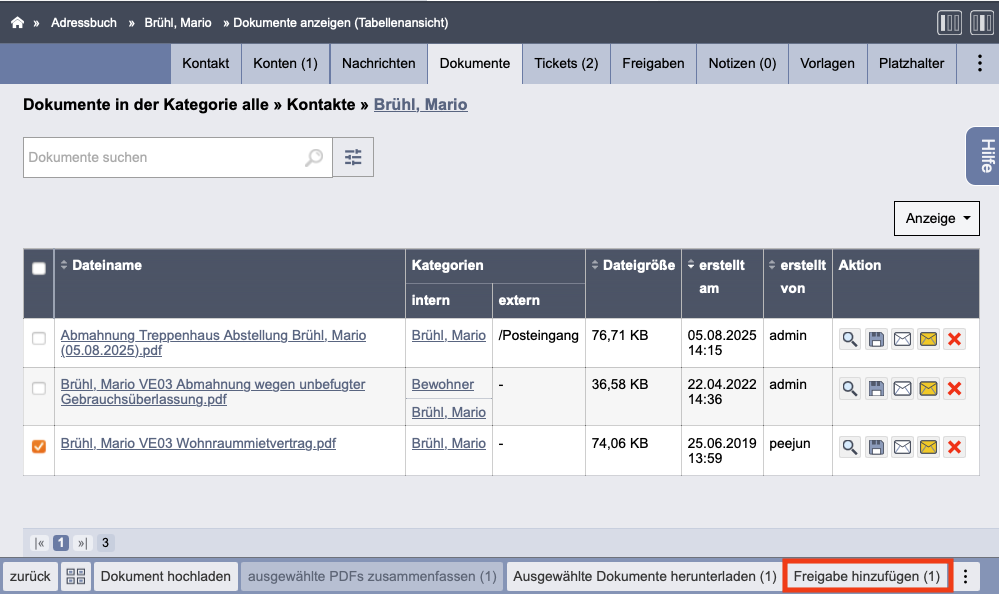Click yellow envelope for Wohnraummietvertrag row
The width and height of the screenshot is (999, 594).
point(928,447)
